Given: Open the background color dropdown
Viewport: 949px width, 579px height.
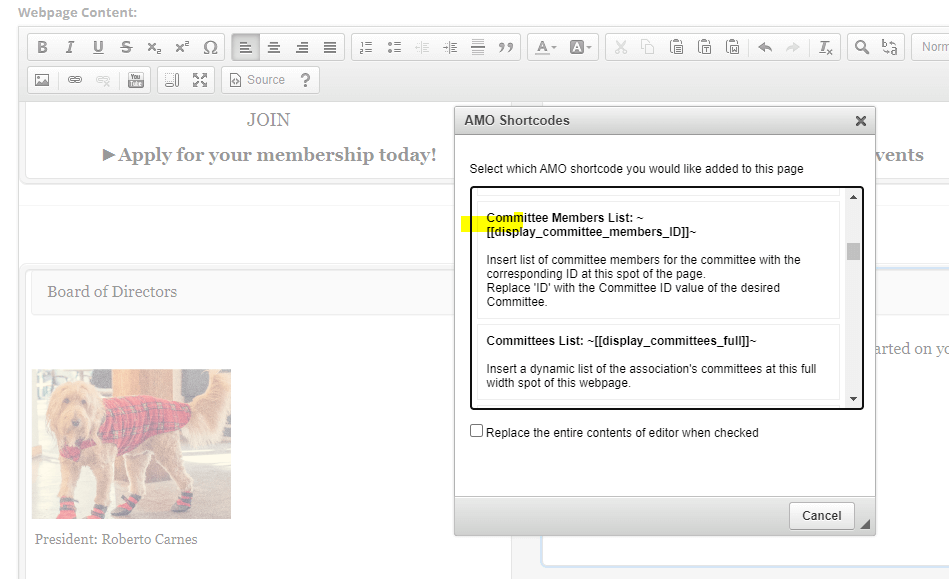Looking at the screenshot, I should tap(581, 47).
